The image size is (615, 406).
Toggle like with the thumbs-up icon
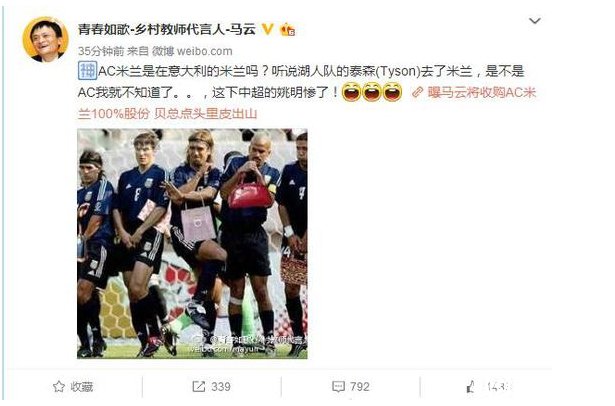471,387
